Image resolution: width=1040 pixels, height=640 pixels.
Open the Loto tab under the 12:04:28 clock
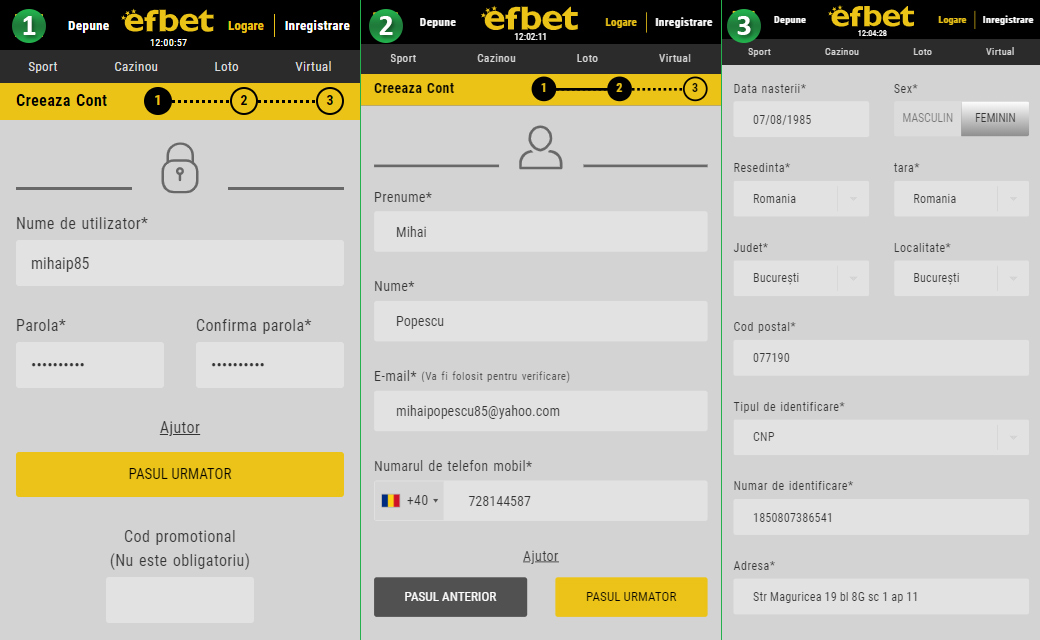(x=922, y=52)
